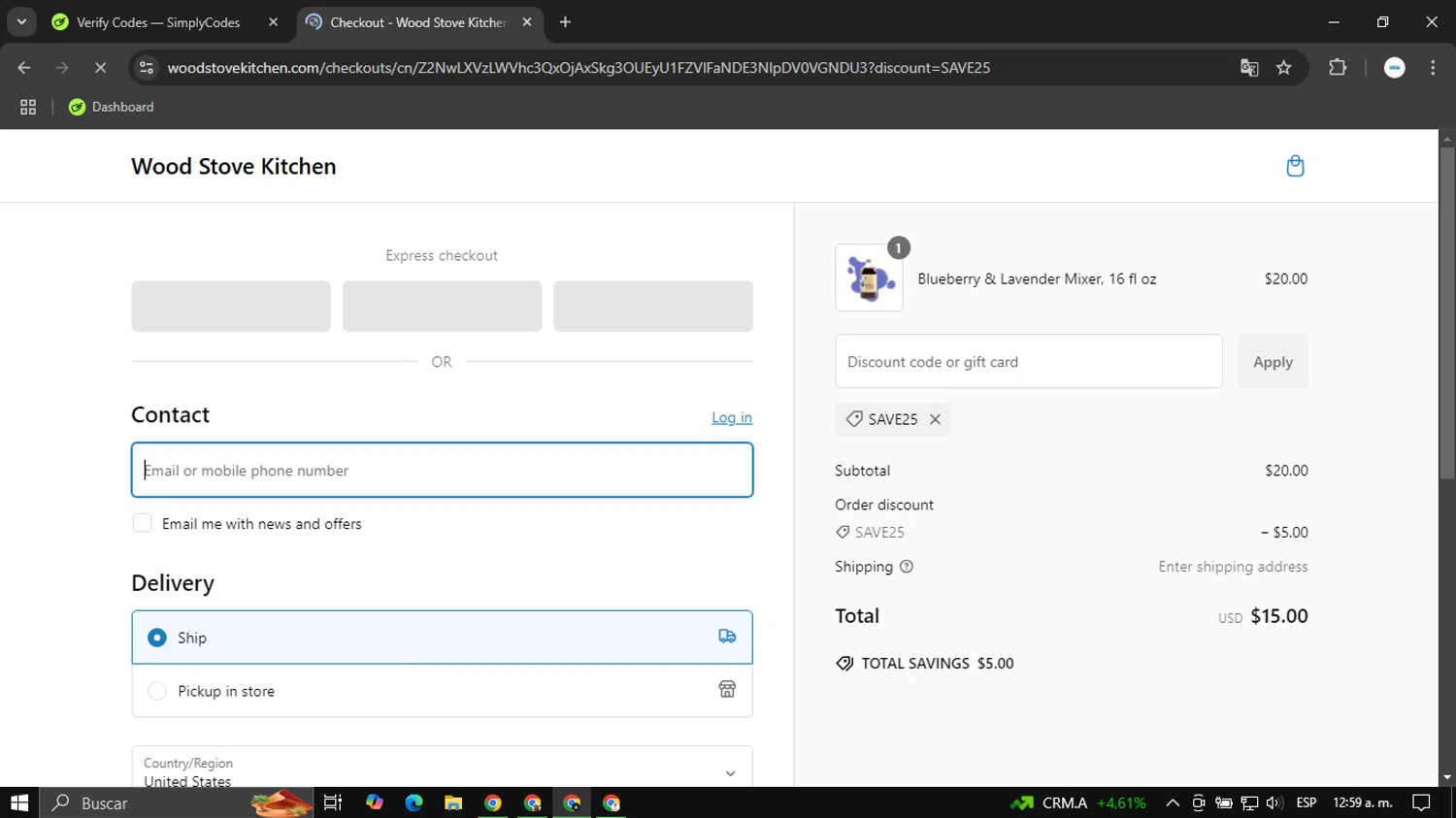Open the Windows Start menu
This screenshot has height=818, width=1456.
[19, 802]
